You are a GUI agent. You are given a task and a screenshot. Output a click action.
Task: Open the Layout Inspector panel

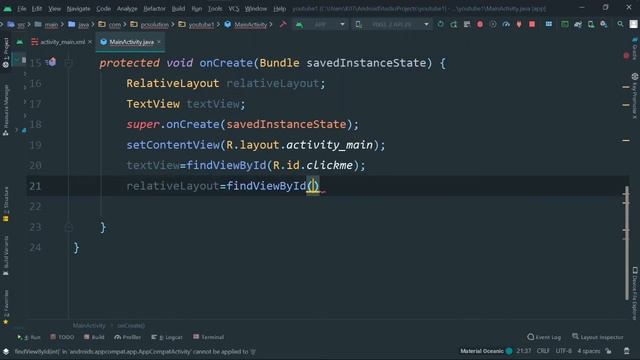coord(598,337)
